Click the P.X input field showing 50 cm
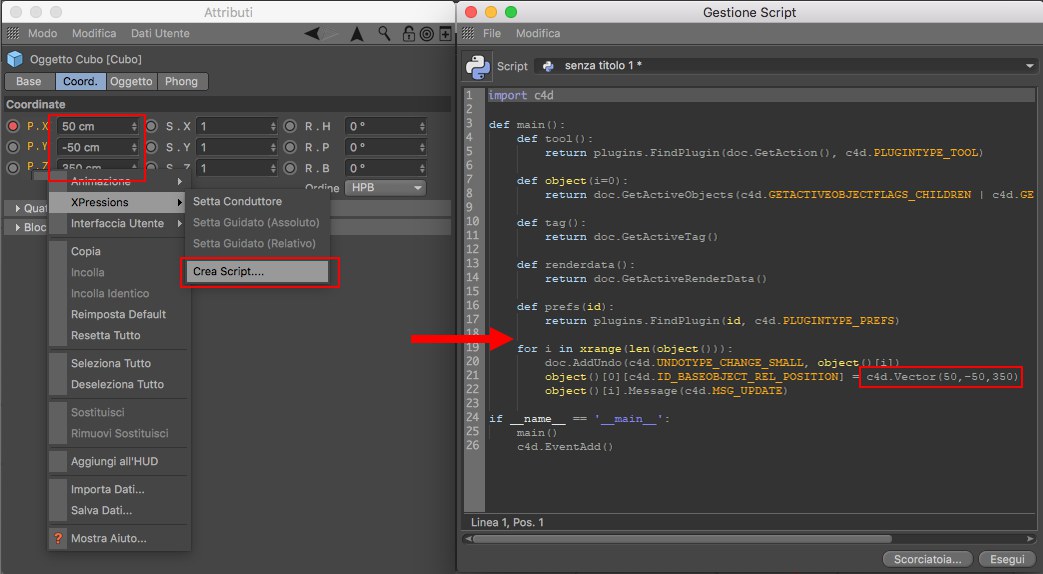This screenshot has width=1043, height=574. coord(94,126)
